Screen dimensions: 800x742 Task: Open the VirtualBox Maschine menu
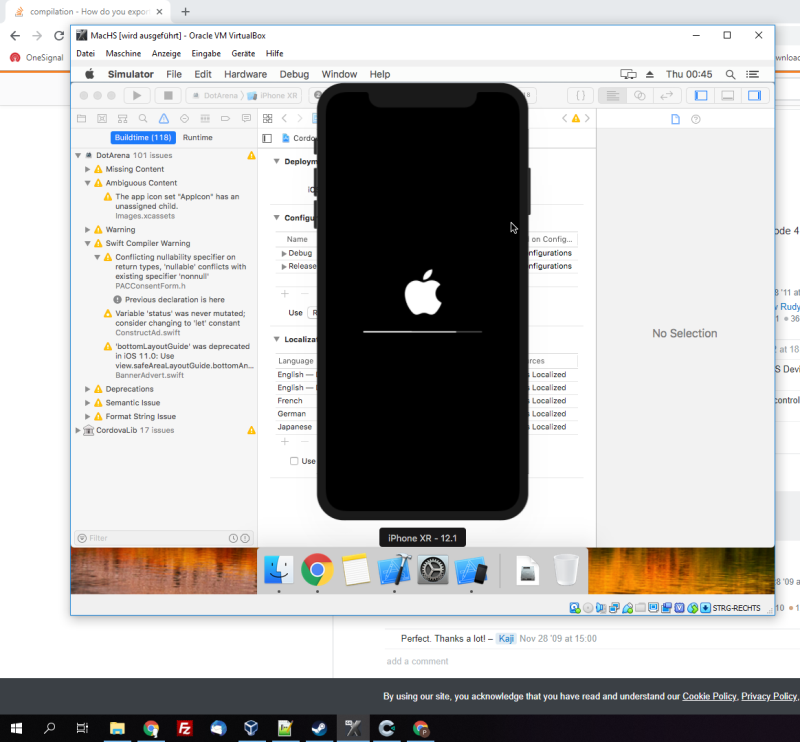tap(123, 54)
